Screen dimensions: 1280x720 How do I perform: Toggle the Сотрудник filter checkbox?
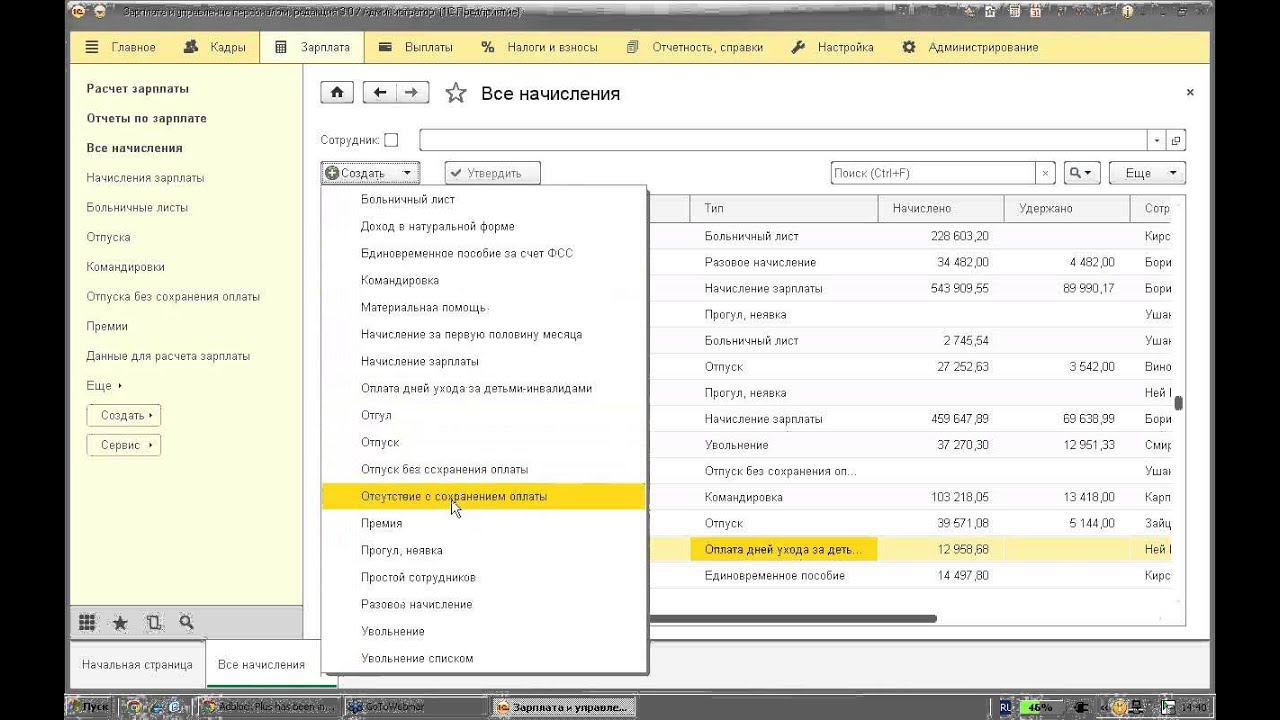pyautogui.click(x=391, y=141)
